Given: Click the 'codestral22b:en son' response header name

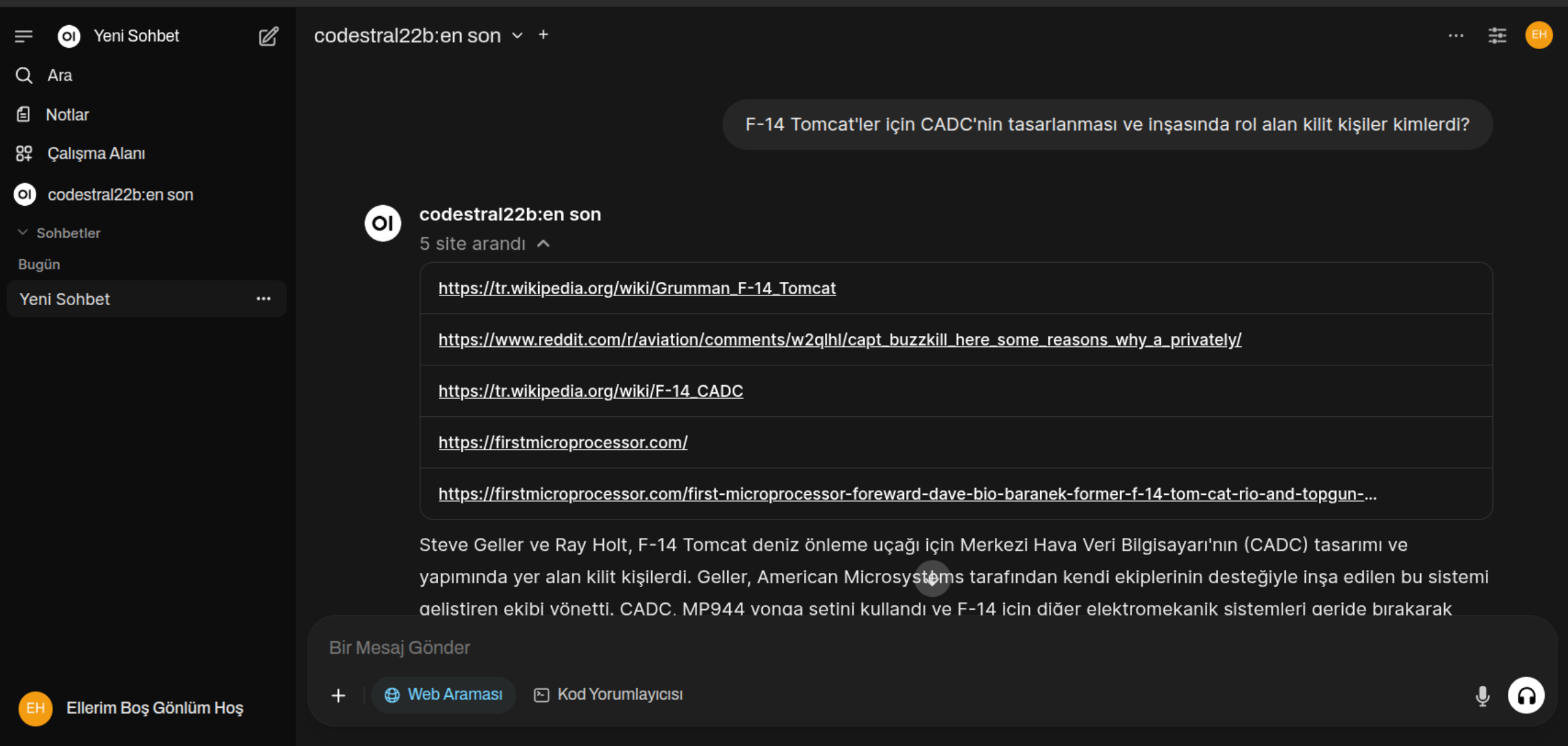Looking at the screenshot, I should point(510,214).
